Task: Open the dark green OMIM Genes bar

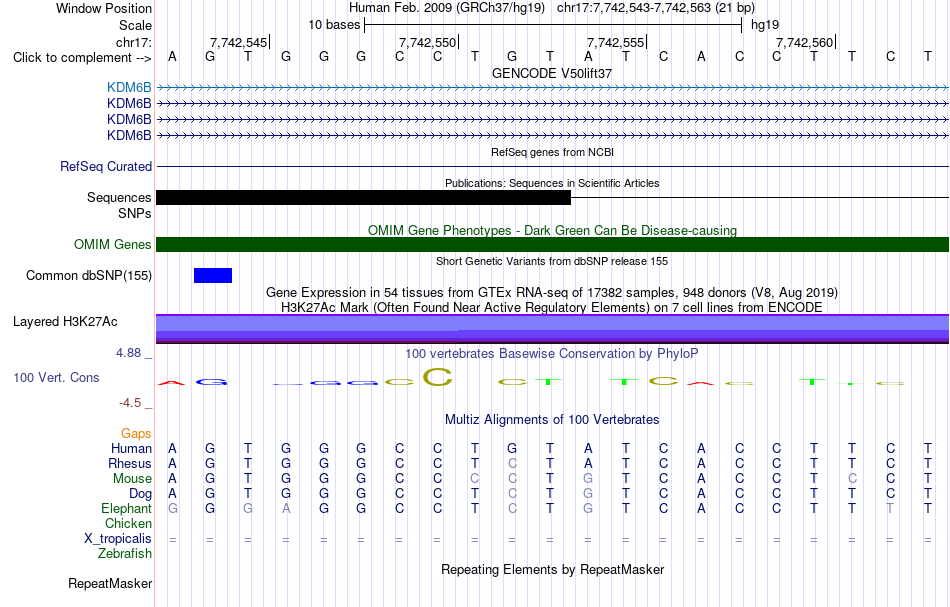Action: (x=553, y=245)
